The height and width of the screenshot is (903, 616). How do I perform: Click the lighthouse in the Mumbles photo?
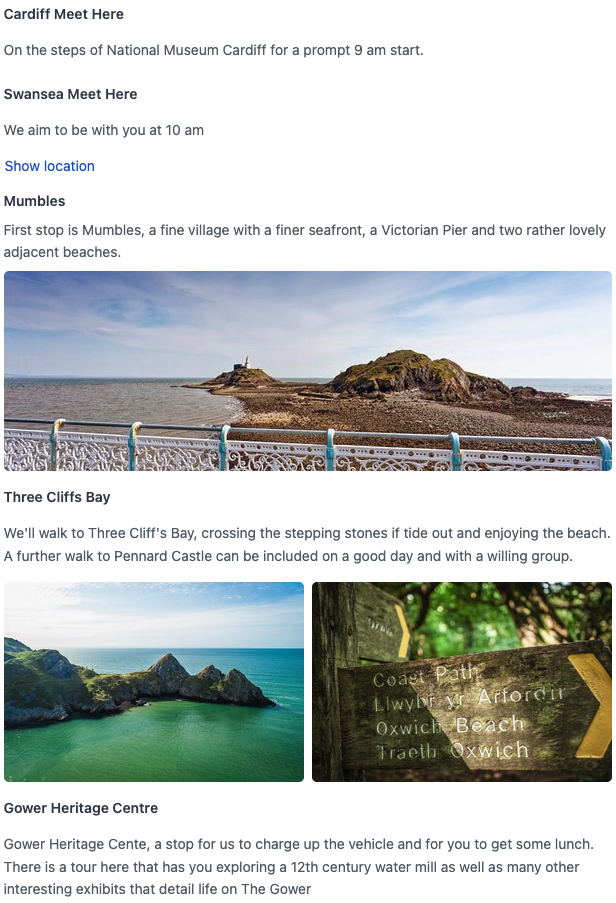tap(248, 362)
